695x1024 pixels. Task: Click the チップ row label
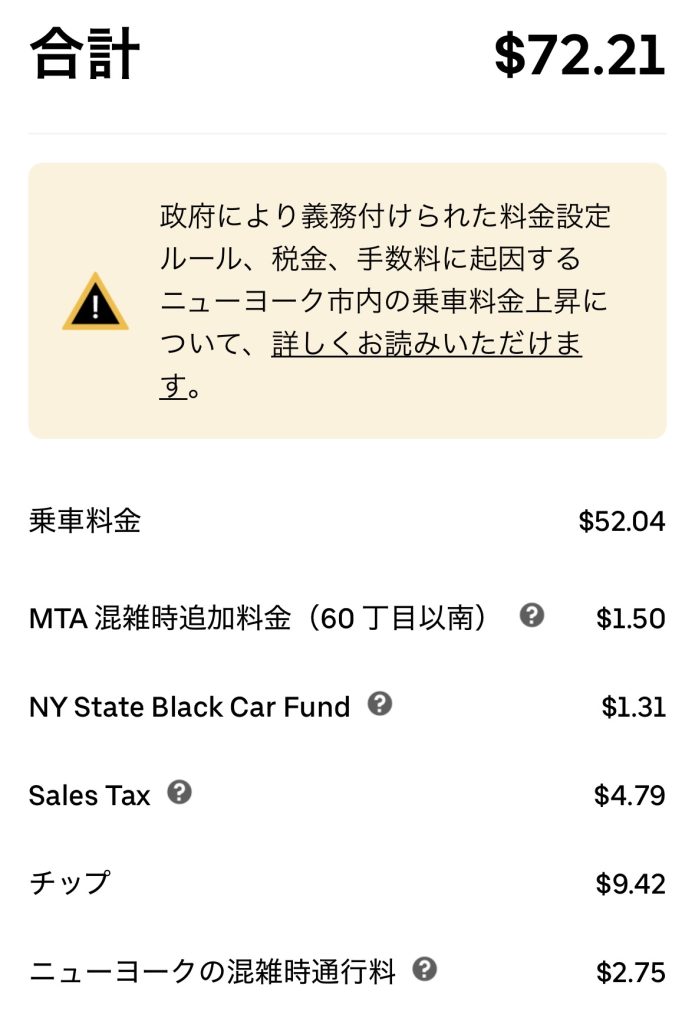point(69,883)
